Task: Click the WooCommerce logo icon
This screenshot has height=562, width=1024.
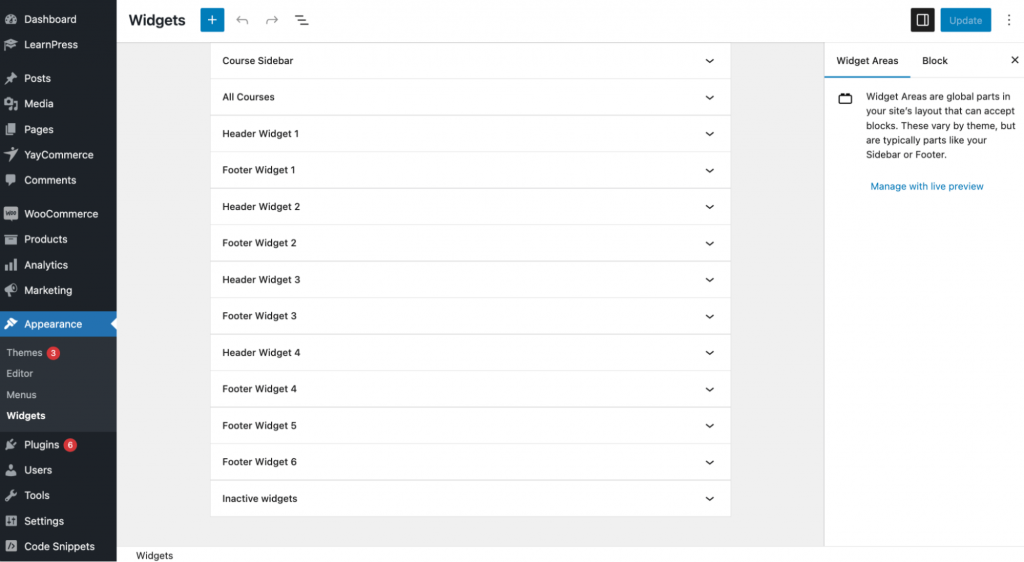Action: [x=11, y=213]
